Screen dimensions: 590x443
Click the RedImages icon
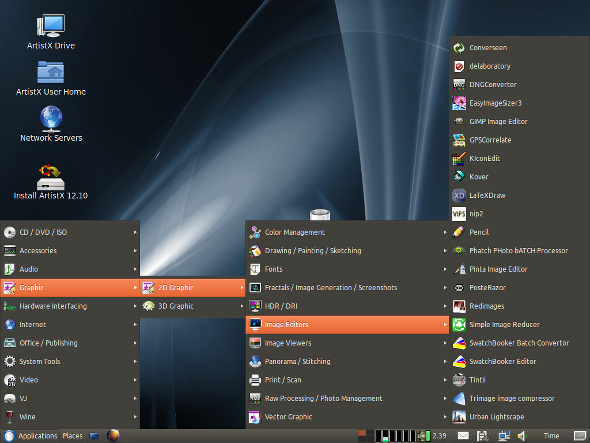click(x=459, y=306)
